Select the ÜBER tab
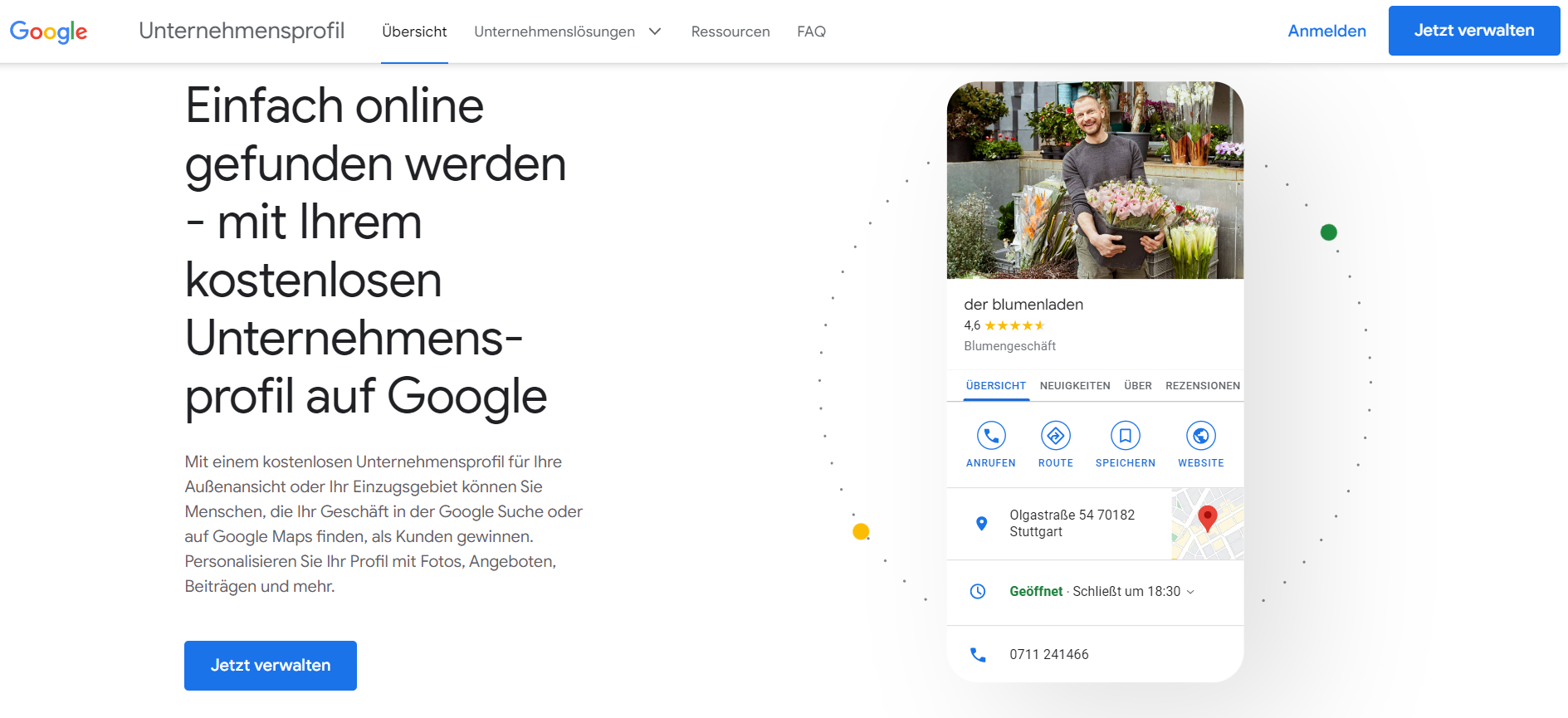This screenshot has width=1568, height=718. [x=1138, y=386]
